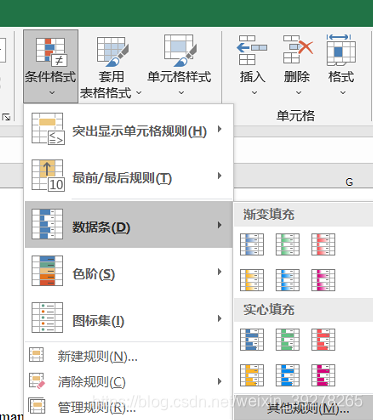Expand the 套用表格格式 dropdown chevron

(139, 92)
